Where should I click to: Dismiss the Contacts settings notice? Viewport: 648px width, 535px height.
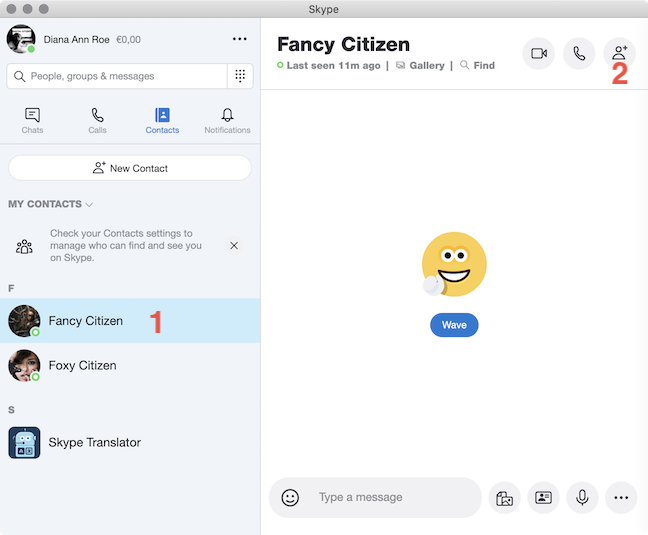pos(234,246)
